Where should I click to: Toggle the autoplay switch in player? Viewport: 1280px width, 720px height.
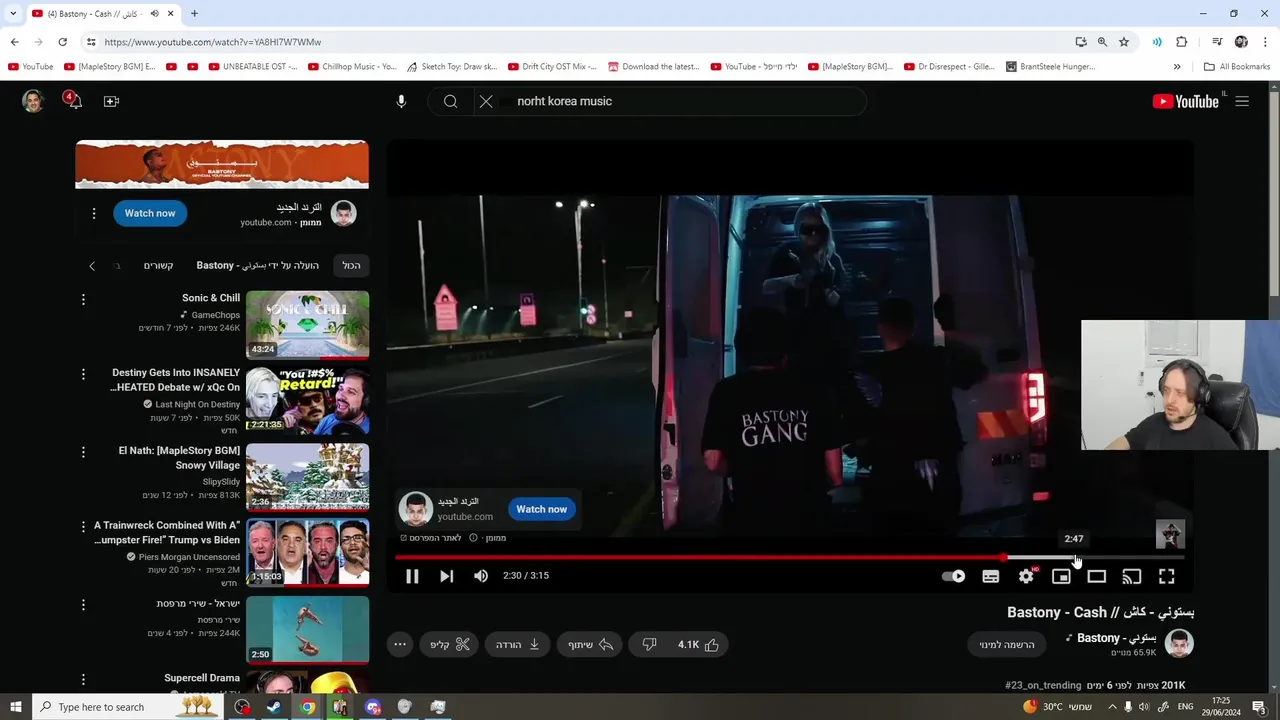click(954, 576)
